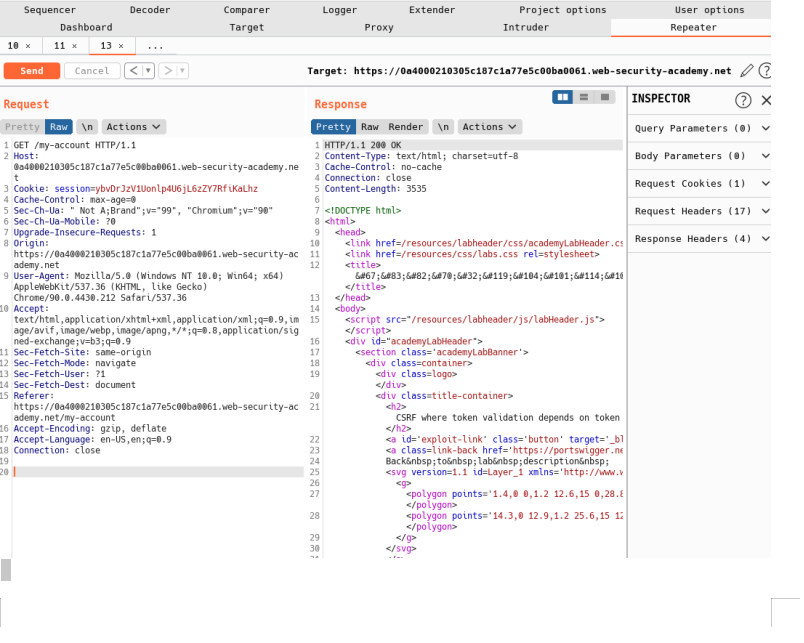Go back to previous request in history

tap(133, 71)
